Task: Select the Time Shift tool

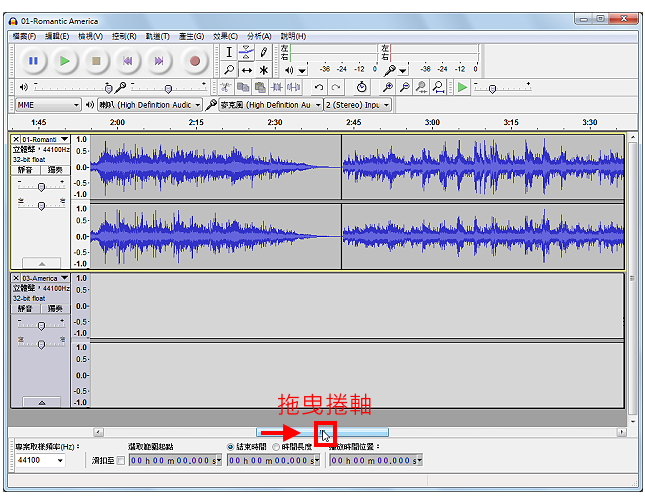Action: click(x=246, y=70)
